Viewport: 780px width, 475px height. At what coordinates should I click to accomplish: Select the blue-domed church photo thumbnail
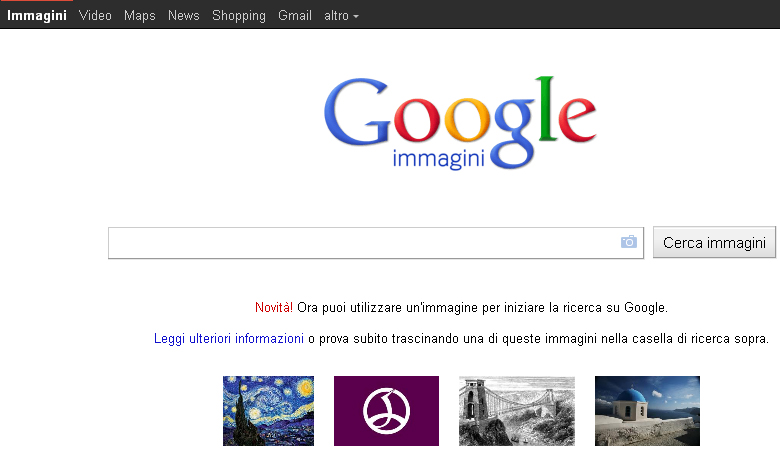coord(647,411)
